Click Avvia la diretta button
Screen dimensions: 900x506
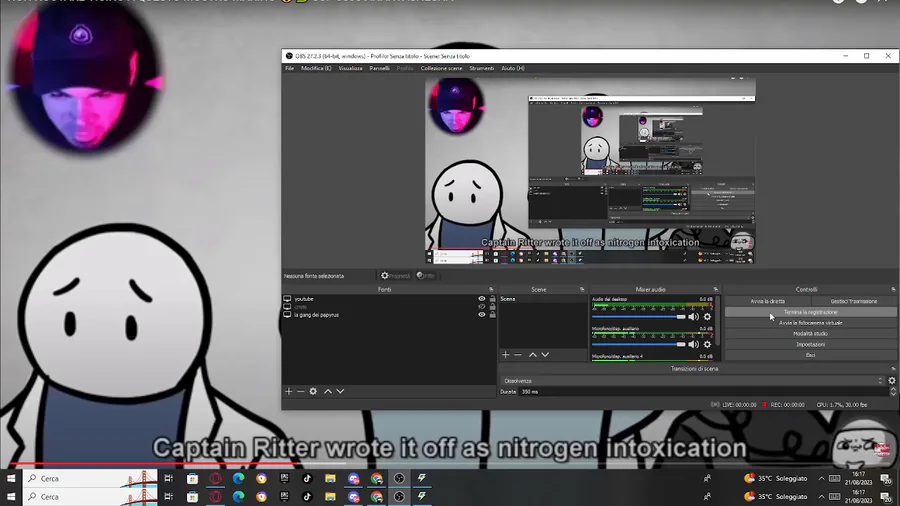tap(767, 301)
